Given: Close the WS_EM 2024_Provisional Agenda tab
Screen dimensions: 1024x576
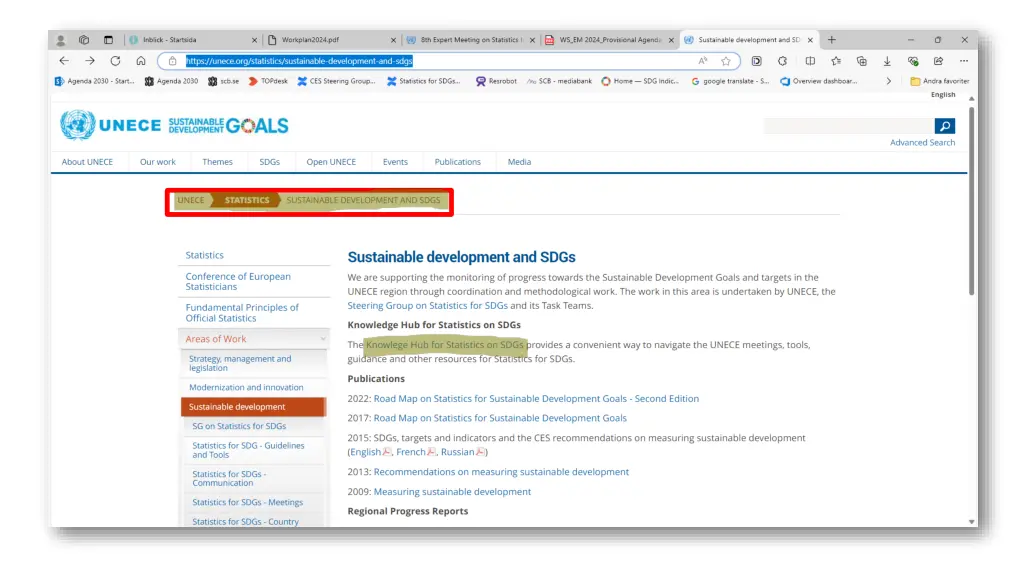Looking at the screenshot, I should coord(671,40).
